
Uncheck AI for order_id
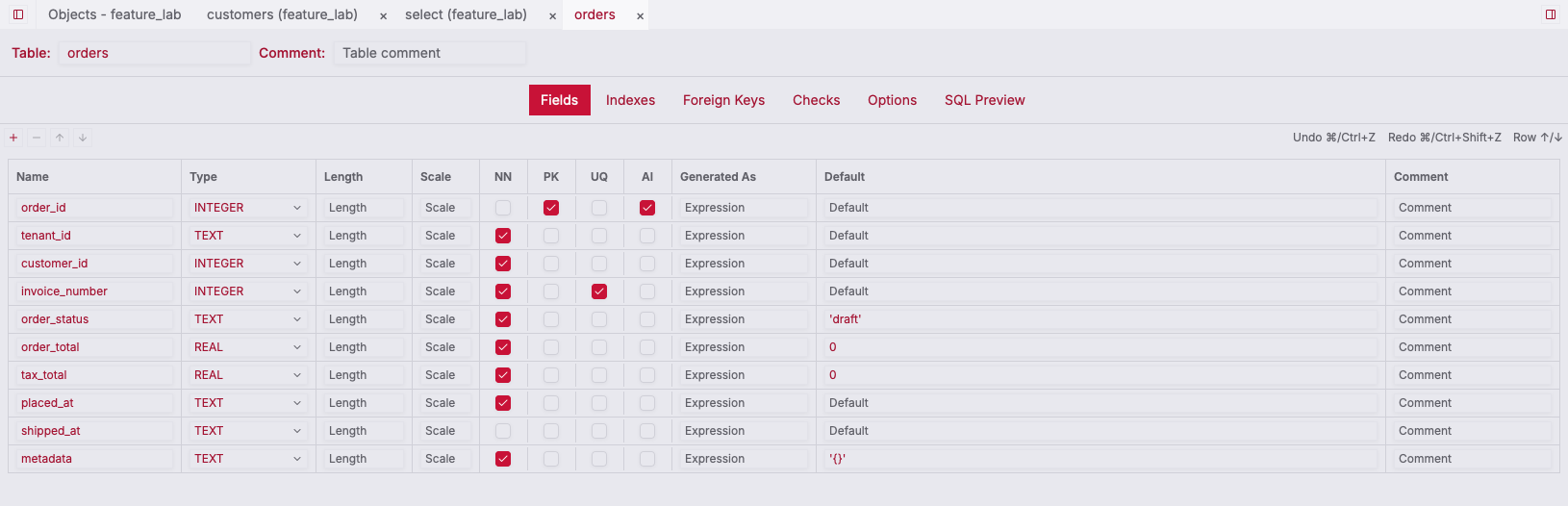click(647, 208)
